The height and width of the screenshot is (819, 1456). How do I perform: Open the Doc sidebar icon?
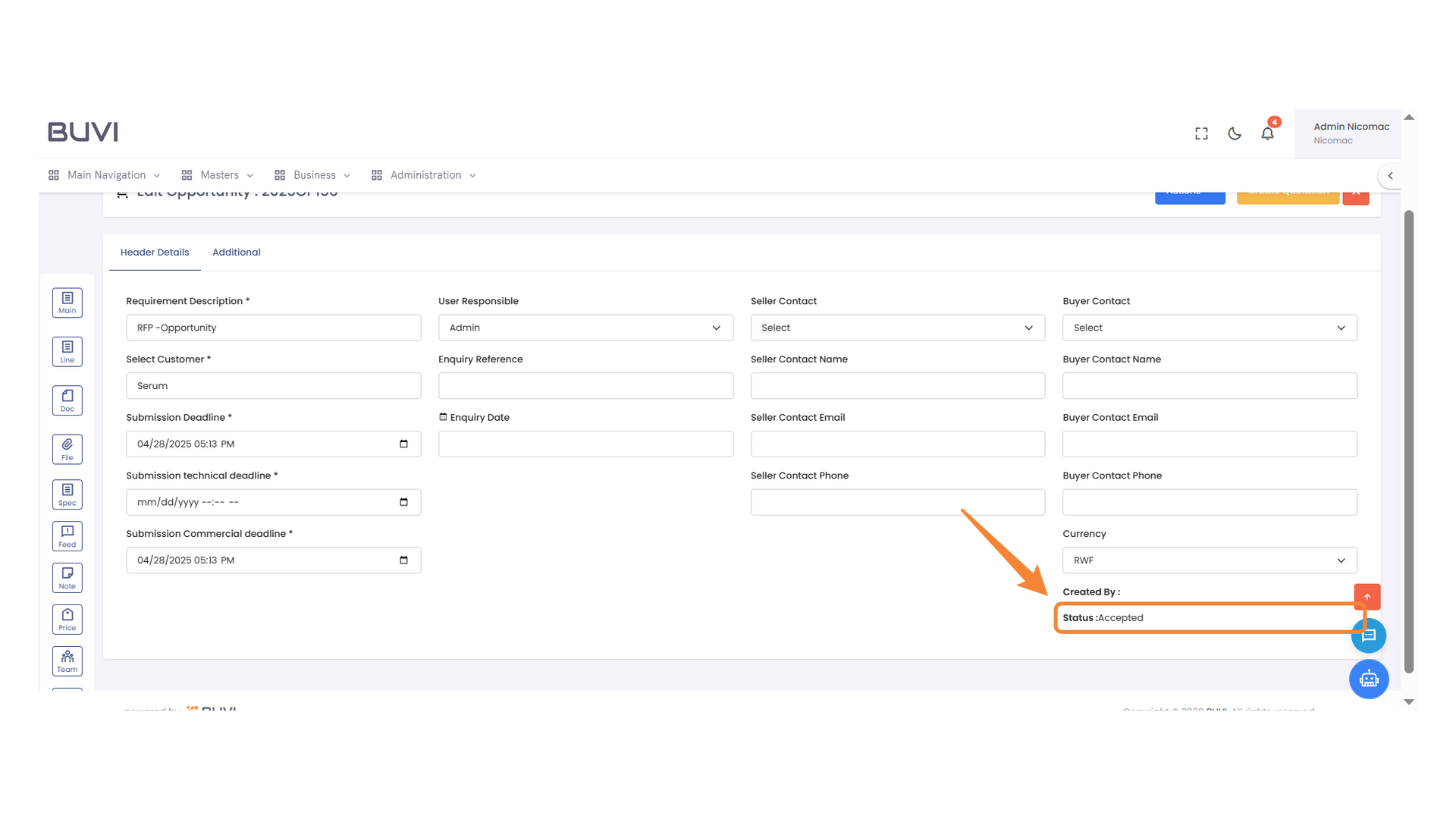coord(67,400)
